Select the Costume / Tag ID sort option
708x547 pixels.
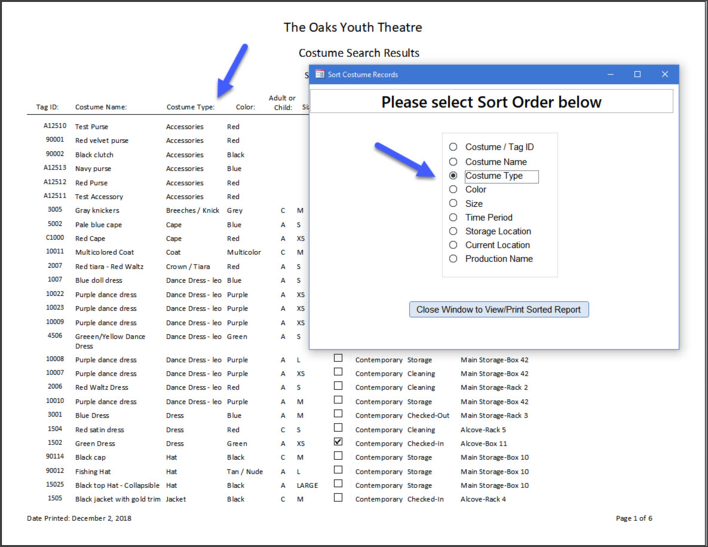coord(453,147)
